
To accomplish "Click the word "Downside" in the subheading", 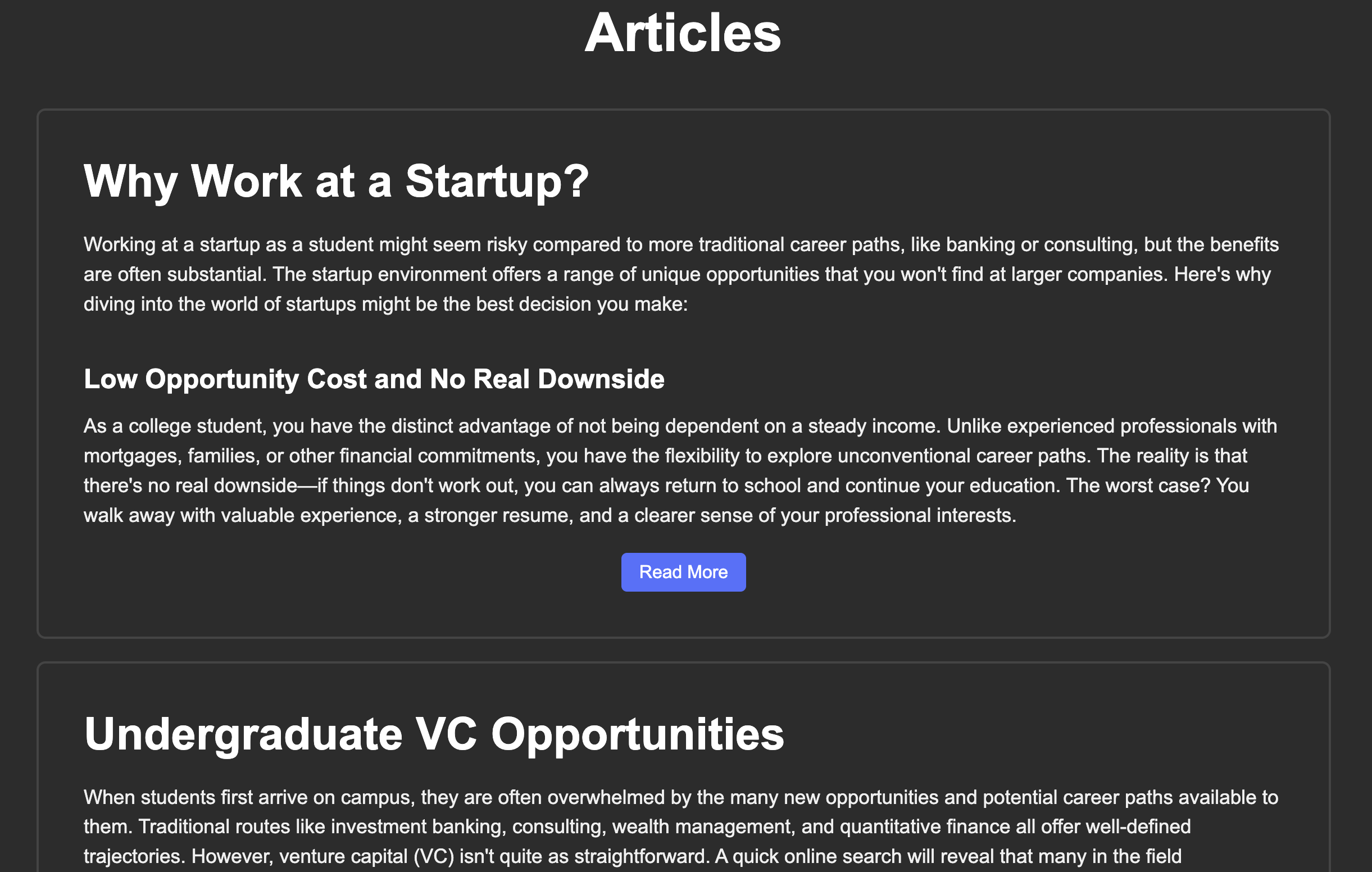I will [x=601, y=379].
